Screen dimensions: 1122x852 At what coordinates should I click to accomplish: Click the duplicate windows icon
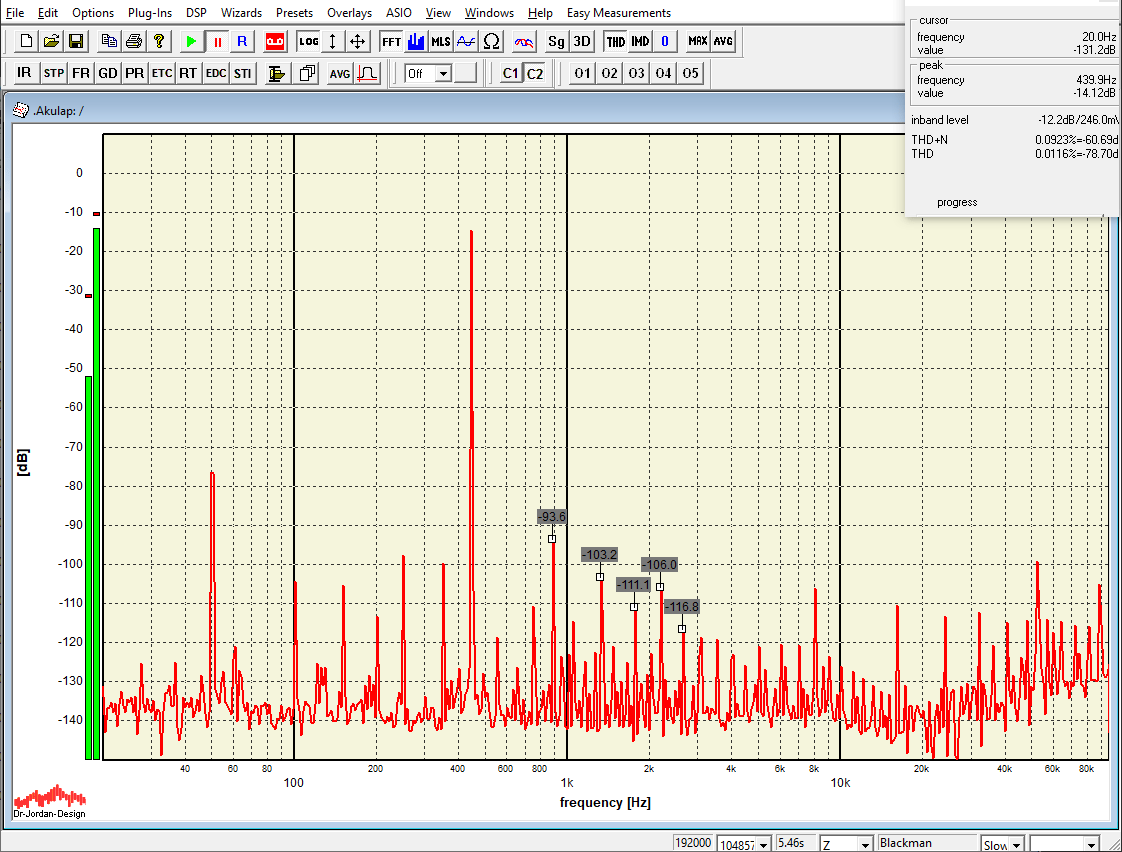(308, 73)
